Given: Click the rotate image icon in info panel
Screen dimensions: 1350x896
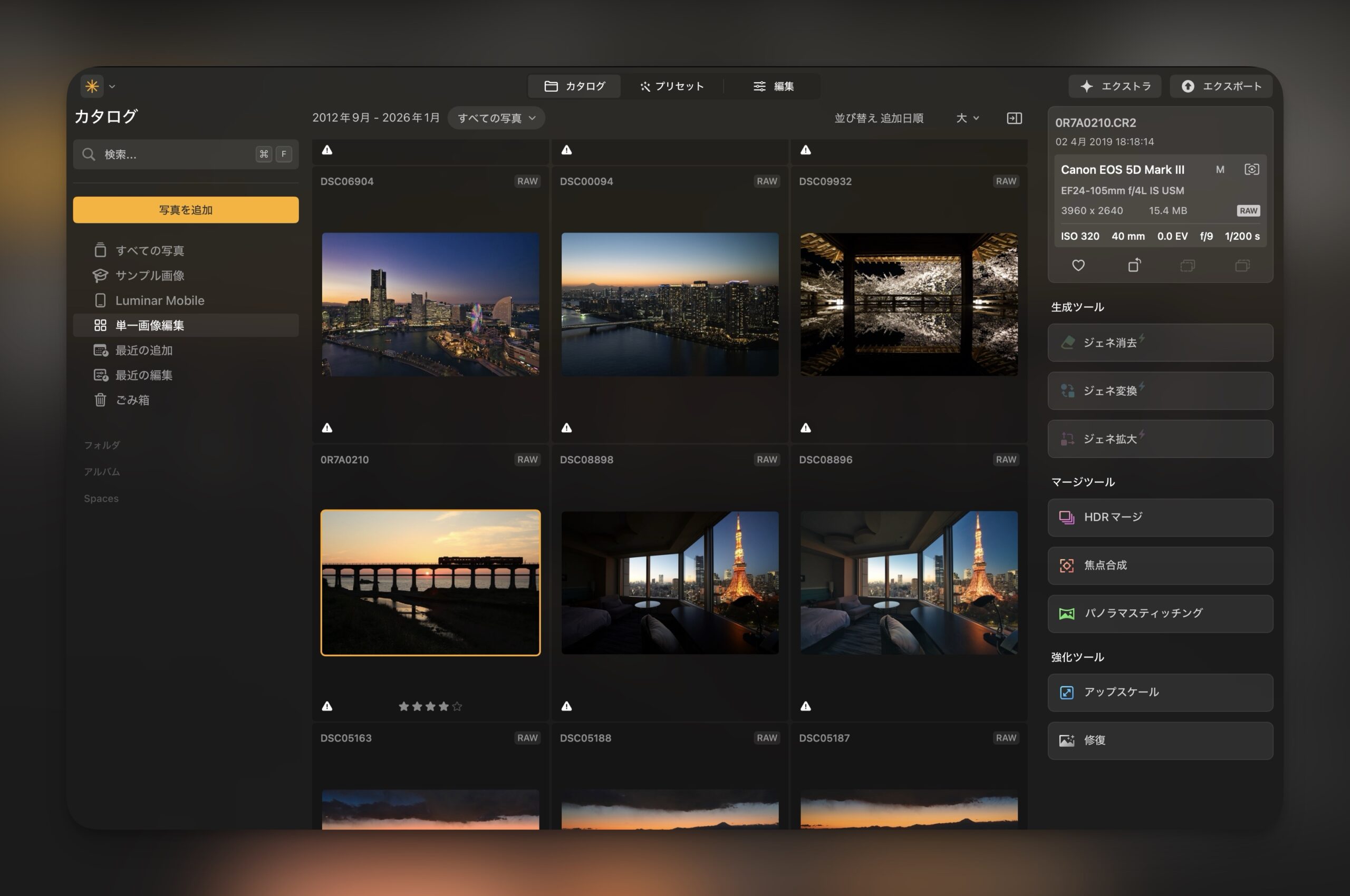Looking at the screenshot, I should click(x=1134, y=265).
